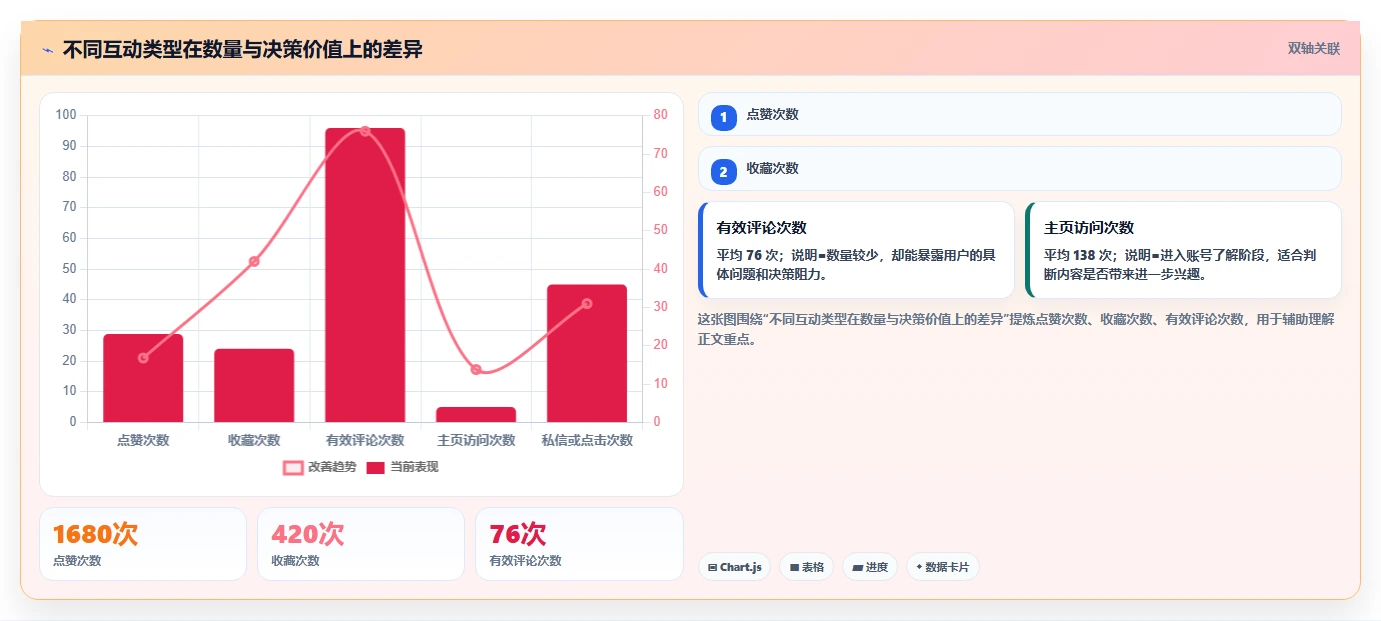Click left y-axis value 100
Image resolution: width=1381 pixels, height=621 pixels.
pos(66,115)
